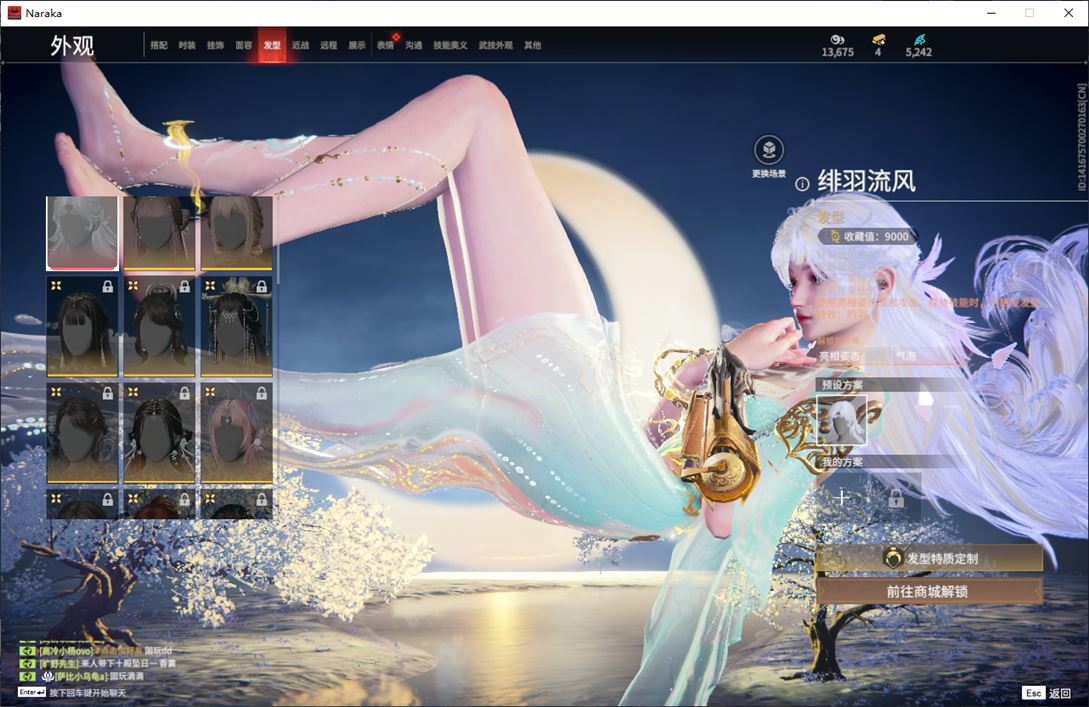Image resolution: width=1089 pixels, height=707 pixels.
Task: Open the 搭配 tab
Action: pyautogui.click(x=159, y=45)
